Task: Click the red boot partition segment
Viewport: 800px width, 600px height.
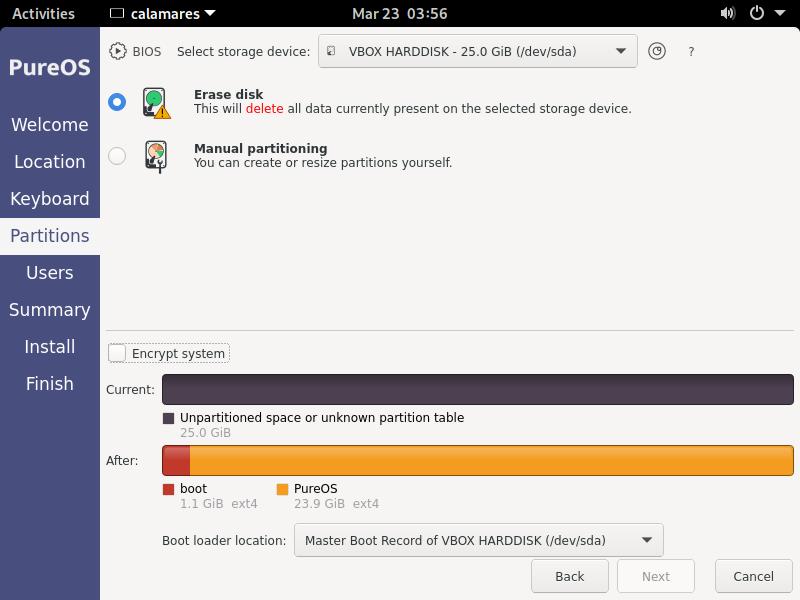Action: [176, 460]
